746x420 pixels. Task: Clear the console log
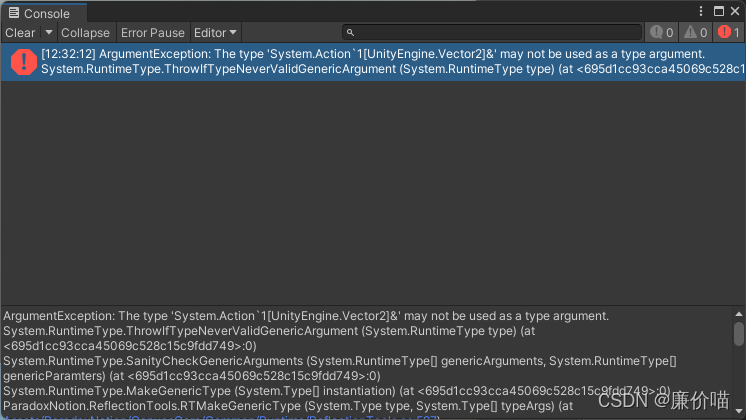(20, 33)
